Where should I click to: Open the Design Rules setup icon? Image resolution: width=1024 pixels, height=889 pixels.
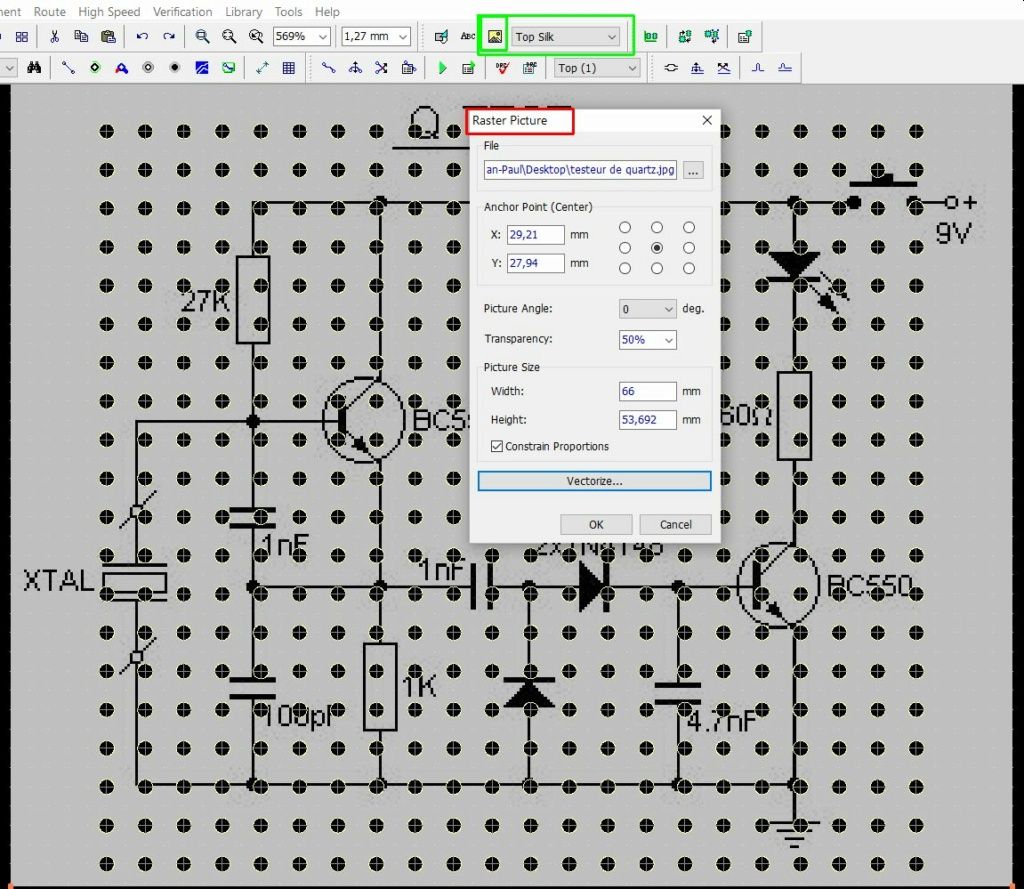(529, 68)
